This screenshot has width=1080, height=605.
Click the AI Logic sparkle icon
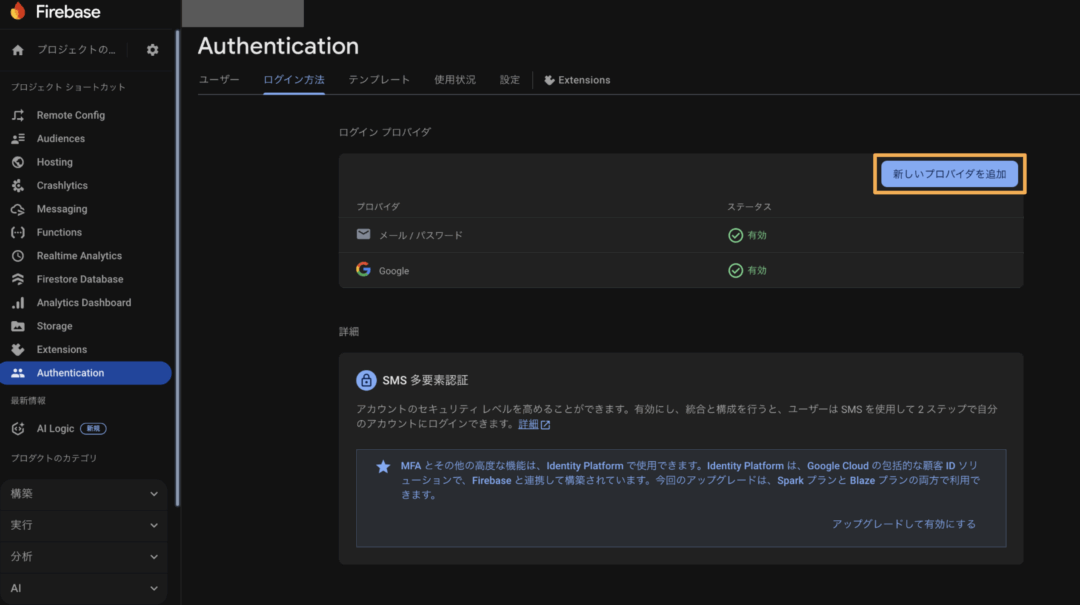tap(18, 429)
